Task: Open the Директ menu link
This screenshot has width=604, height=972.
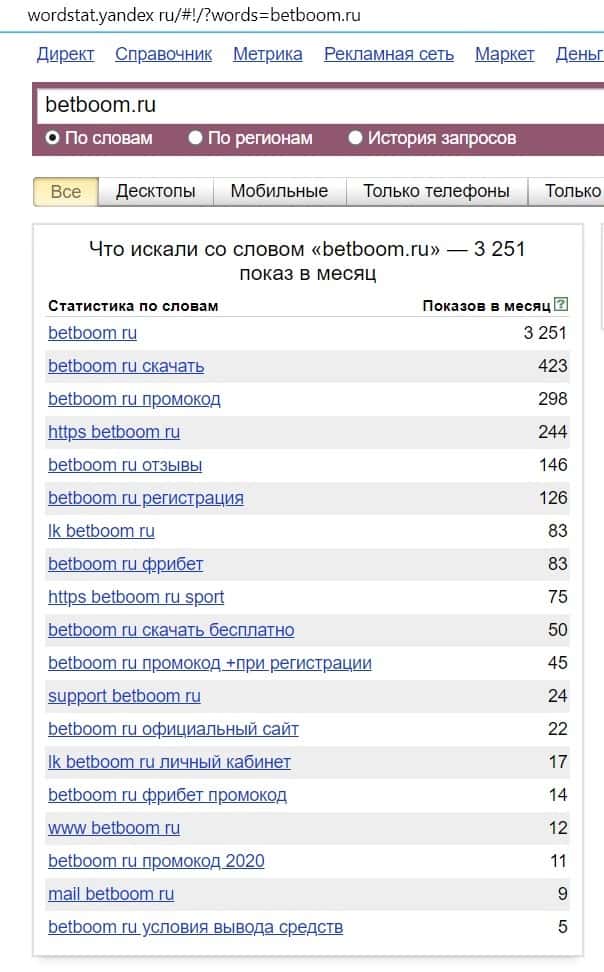Action: [65, 54]
